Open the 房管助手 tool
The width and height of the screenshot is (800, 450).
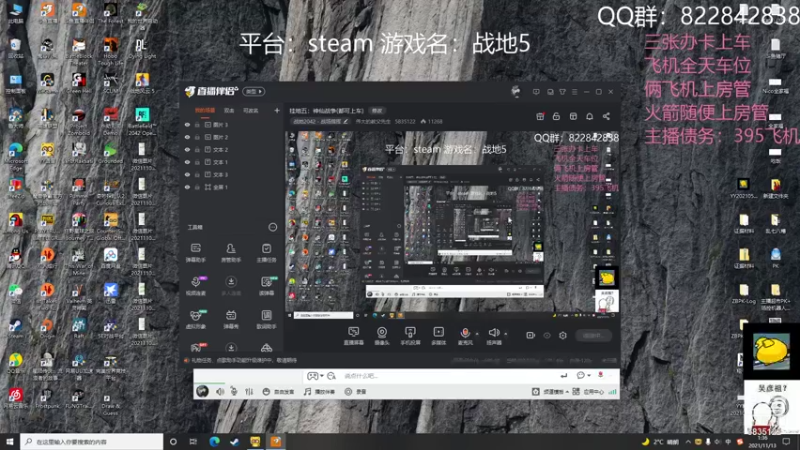coord(231,252)
